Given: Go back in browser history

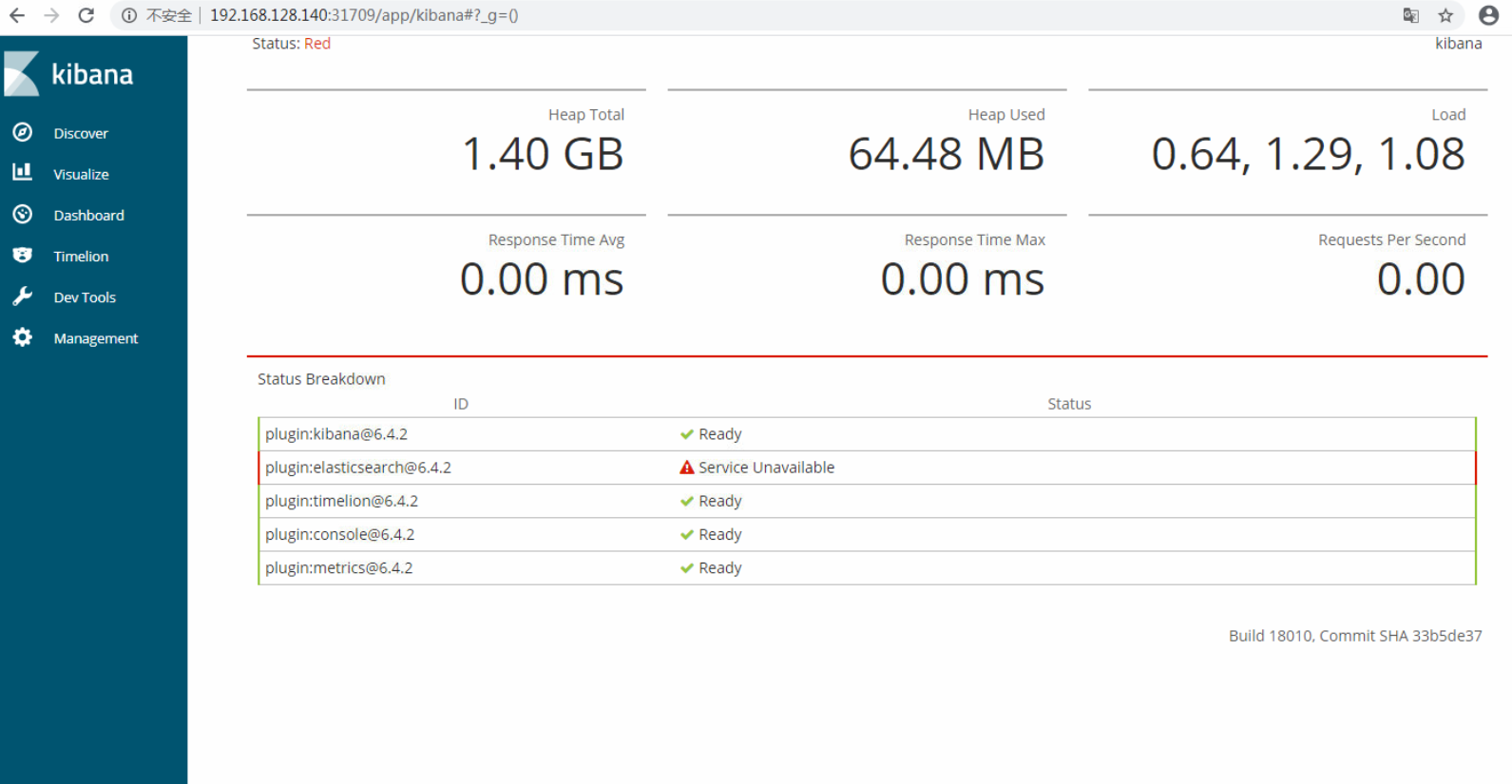Looking at the screenshot, I should point(17,15).
